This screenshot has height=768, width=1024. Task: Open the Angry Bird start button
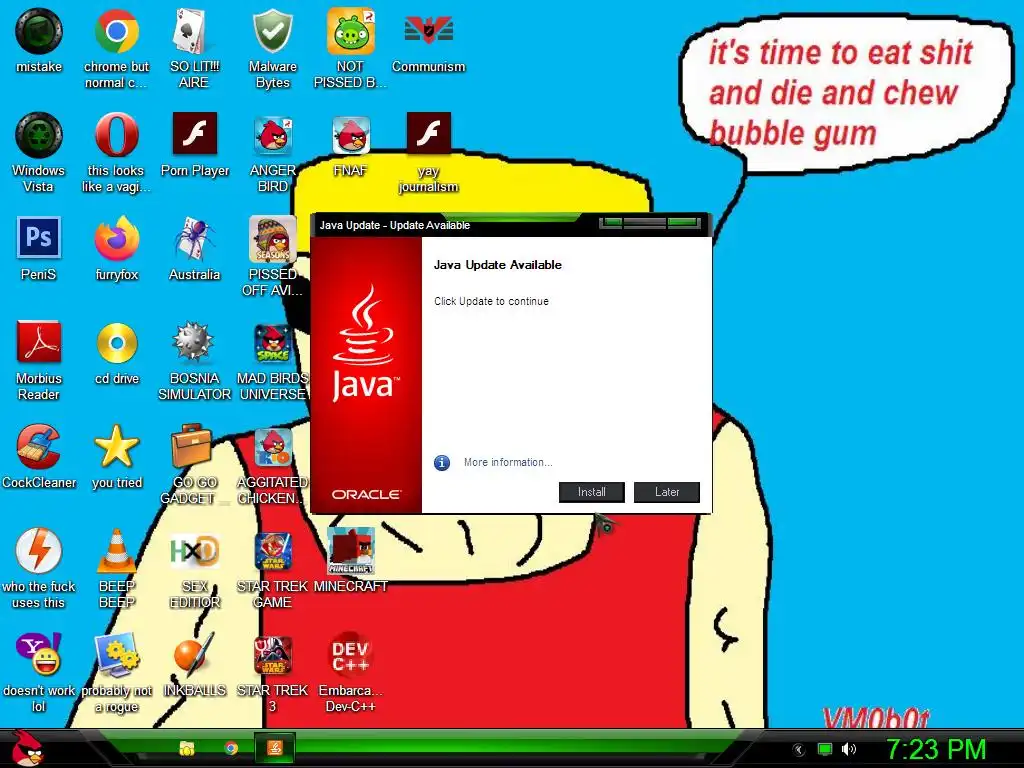(x=27, y=748)
